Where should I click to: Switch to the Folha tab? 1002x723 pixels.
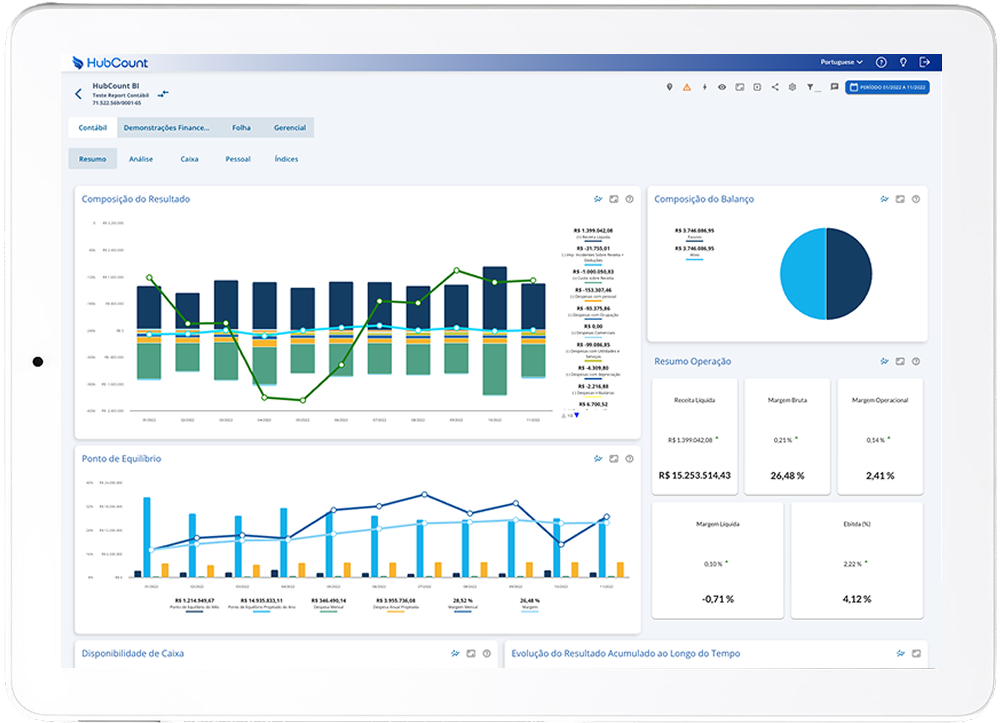[x=241, y=127]
